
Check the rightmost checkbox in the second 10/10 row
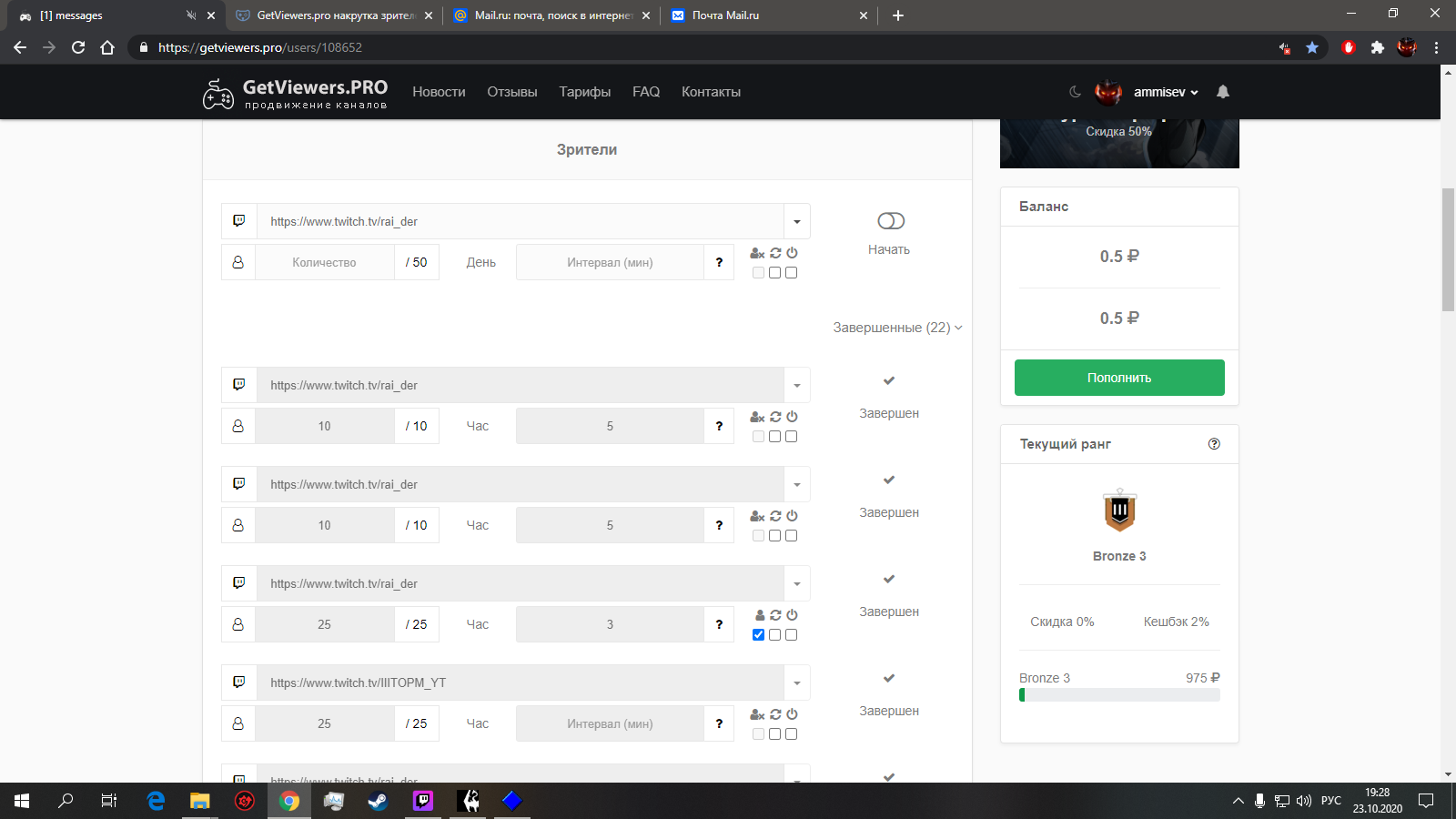point(791,536)
